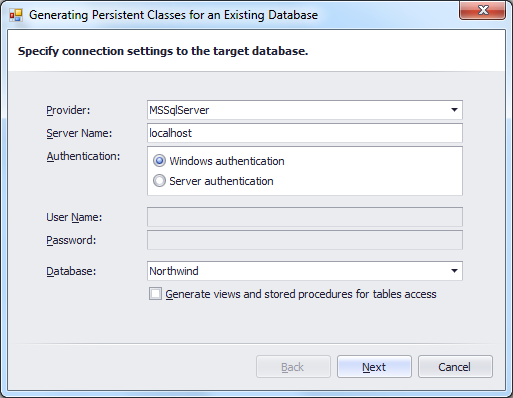Click the heading 'Specify connection settings to the target database.'
The width and height of the screenshot is (513, 398).
(163, 51)
